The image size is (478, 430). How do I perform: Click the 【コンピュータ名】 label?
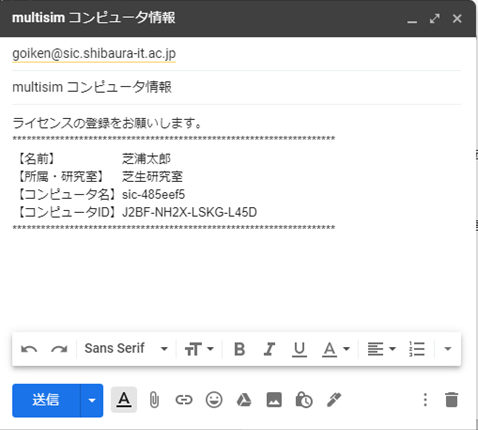pyautogui.click(x=67, y=195)
